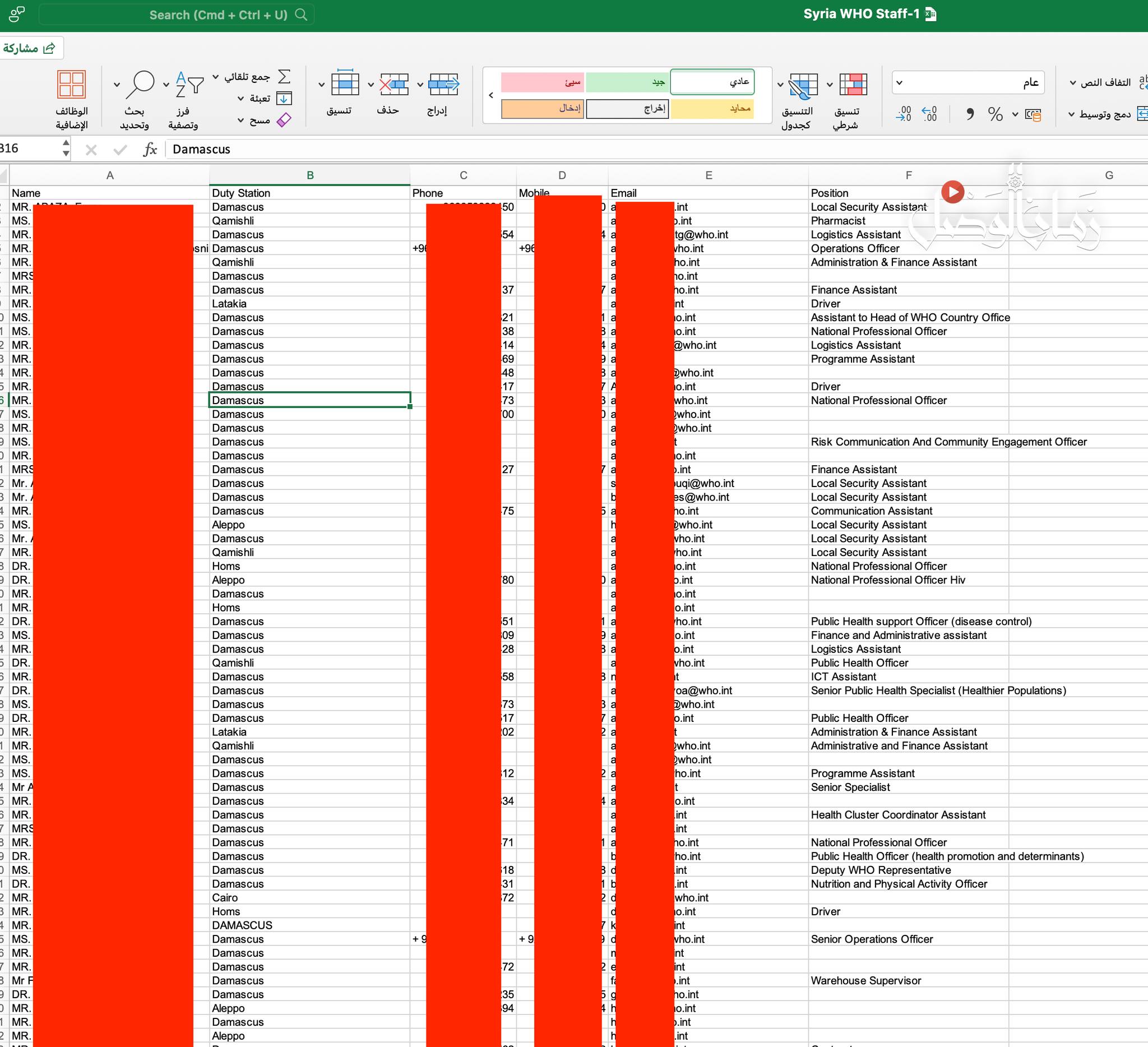Screen dimensions: 1148x1047
Task: Click the 'Warehouse Supervisor' cell
Action: [908, 980]
